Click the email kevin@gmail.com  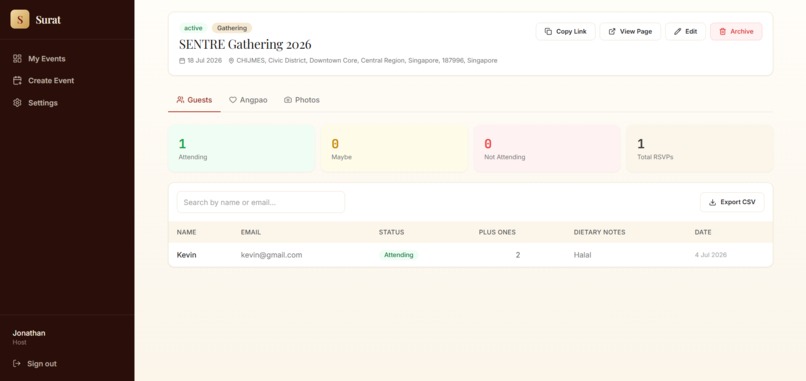pos(271,255)
